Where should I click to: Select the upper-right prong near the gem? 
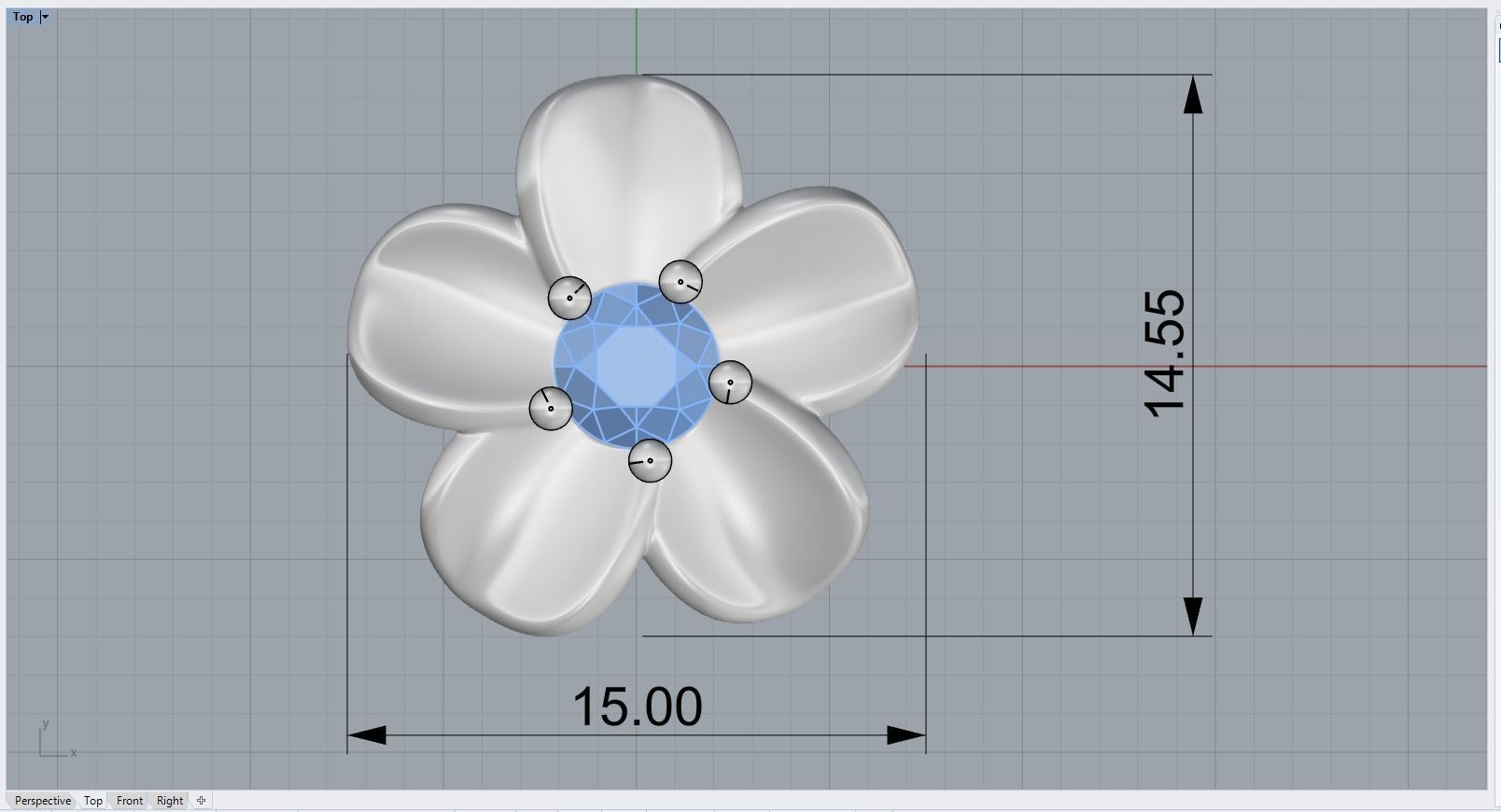[x=680, y=282]
